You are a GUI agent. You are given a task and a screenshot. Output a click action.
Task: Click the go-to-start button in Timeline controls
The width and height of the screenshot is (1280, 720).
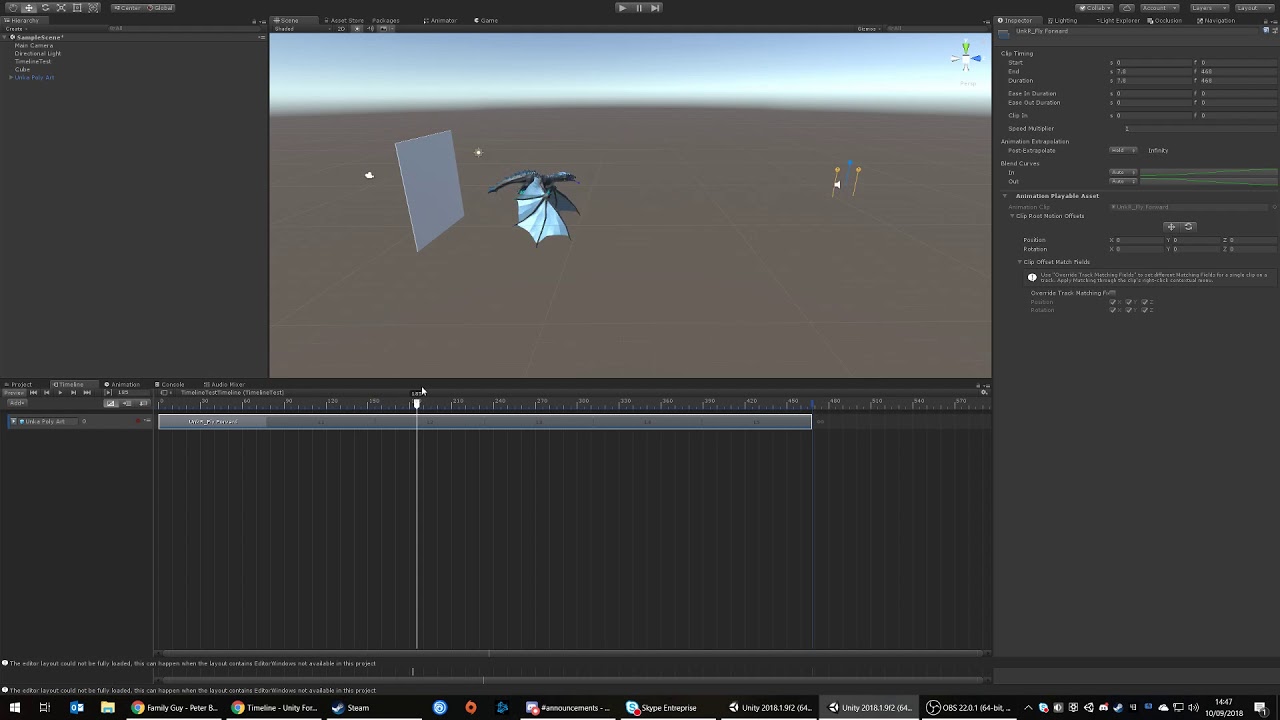pos(33,392)
